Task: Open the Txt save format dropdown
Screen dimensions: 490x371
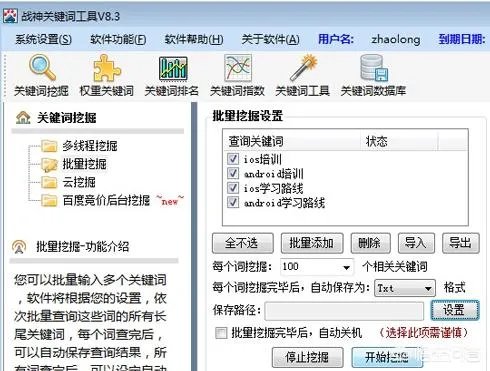Action: (x=428, y=289)
